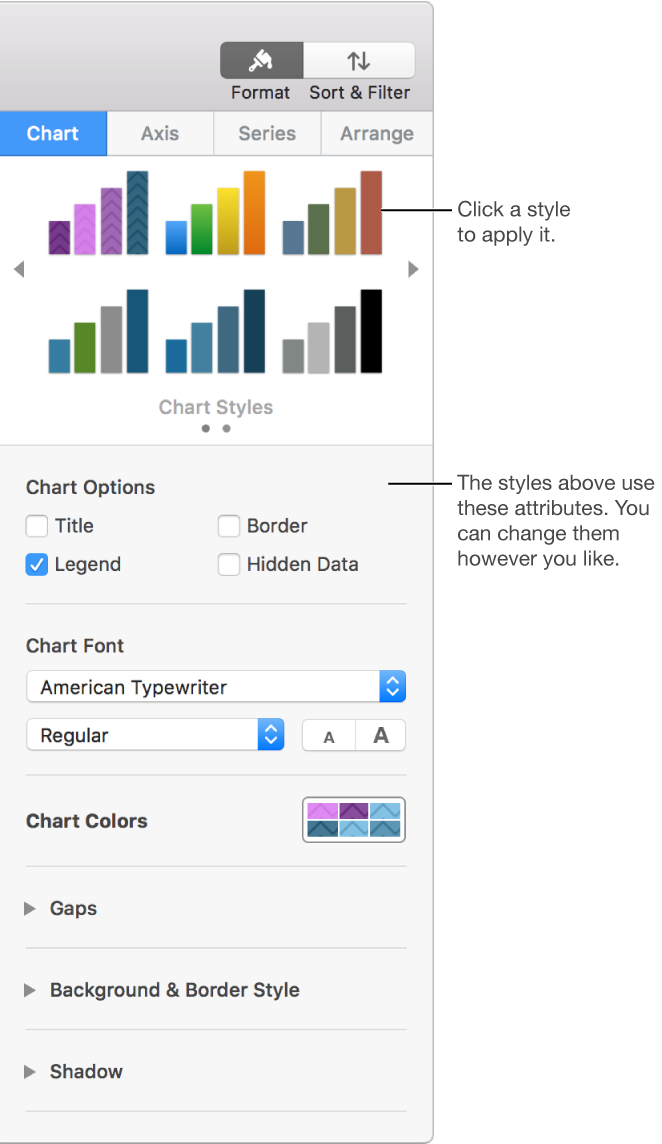Enable the Border checkbox
The width and height of the screenshot is (662, 1144).
[x=229, y=526]
